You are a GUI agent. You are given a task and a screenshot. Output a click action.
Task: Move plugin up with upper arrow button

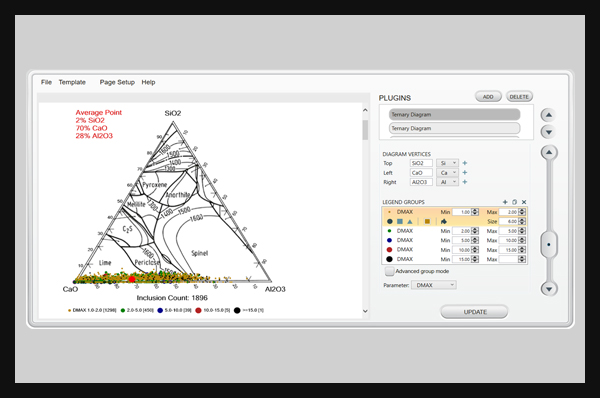click(549, 115)
